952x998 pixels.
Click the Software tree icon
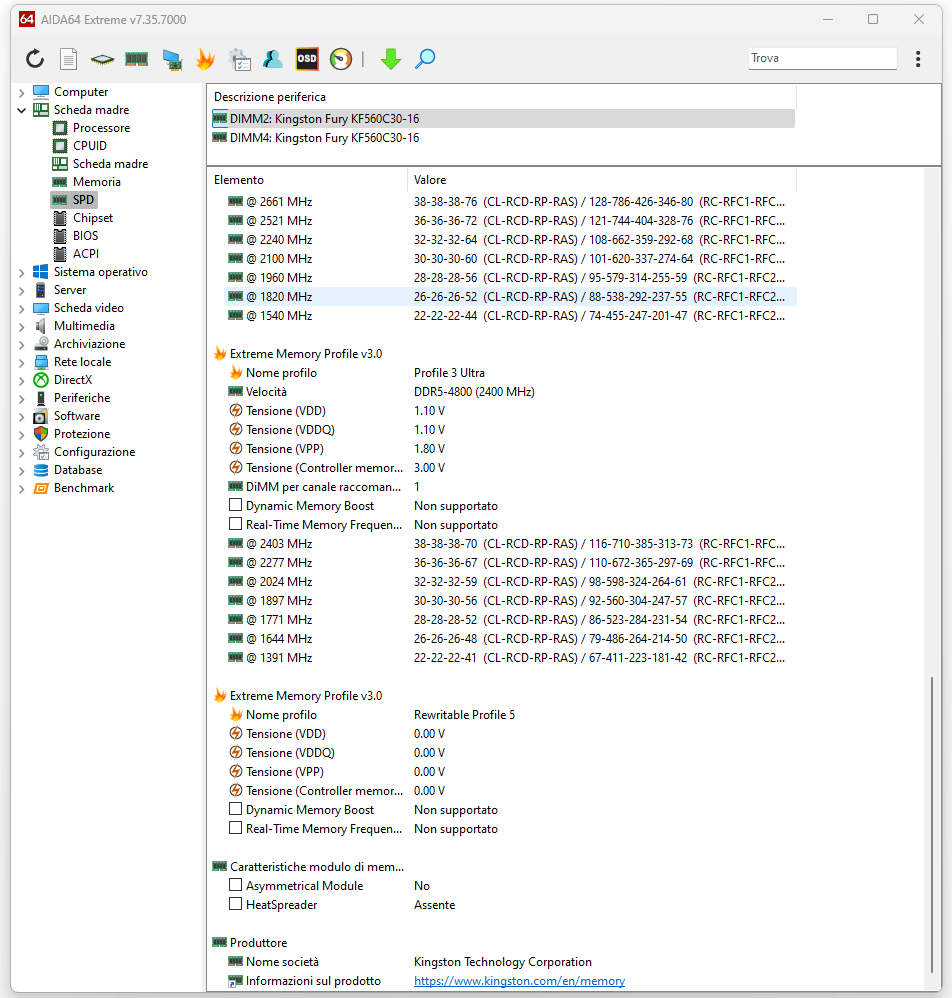[41, 416]
